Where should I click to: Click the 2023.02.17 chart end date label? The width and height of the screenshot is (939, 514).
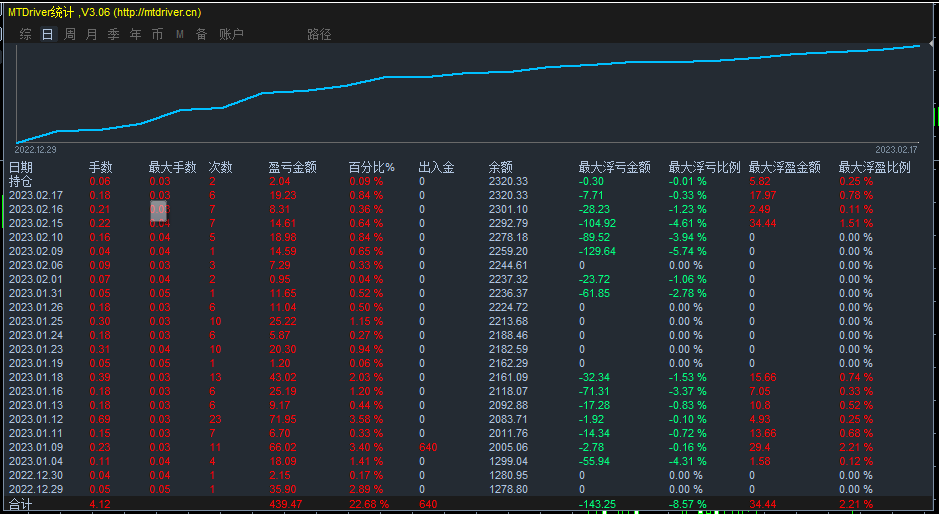pyautogui.click(x=896, y=150)
